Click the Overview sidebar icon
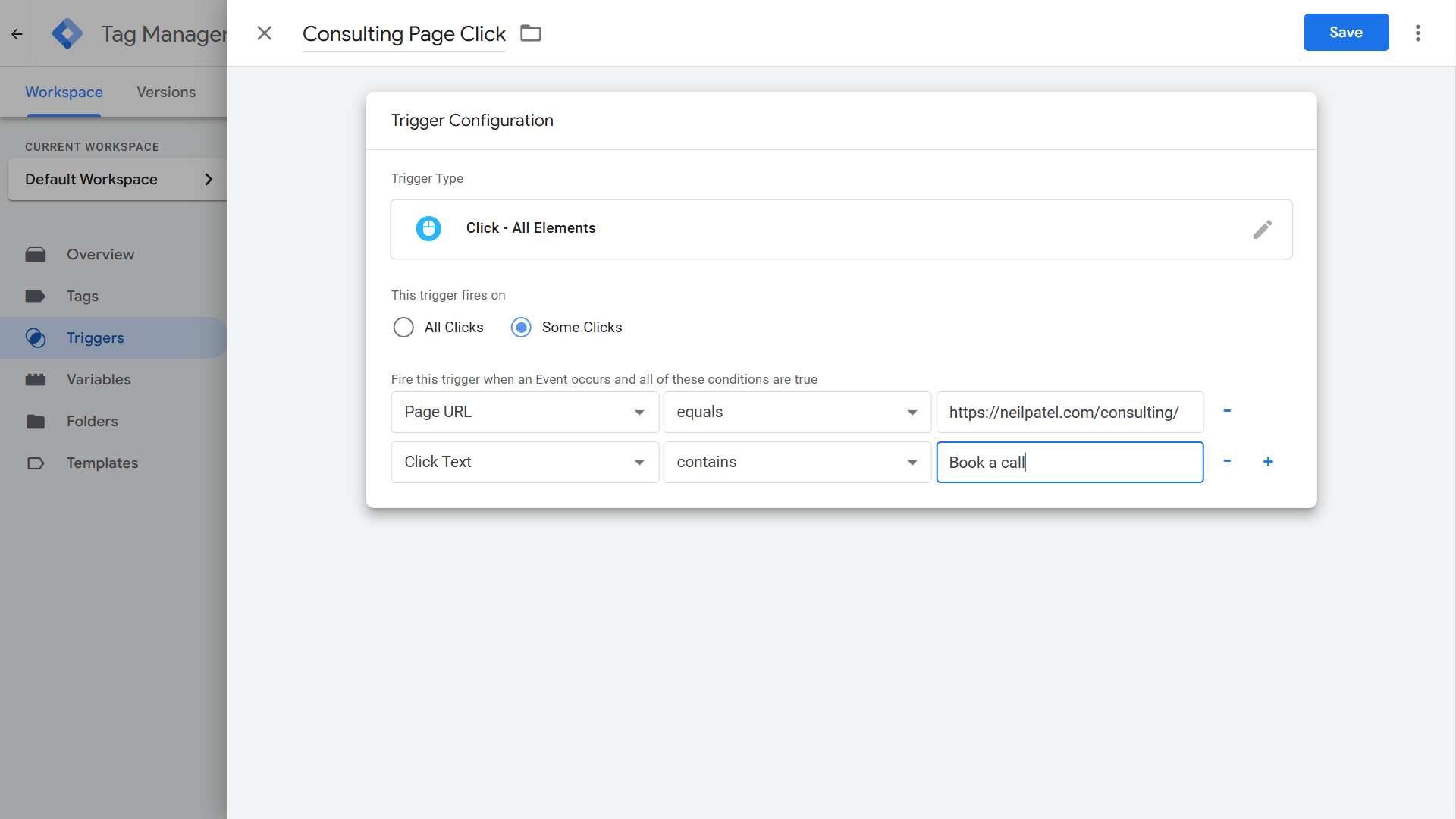1456x819 pixels. [36, 255]
